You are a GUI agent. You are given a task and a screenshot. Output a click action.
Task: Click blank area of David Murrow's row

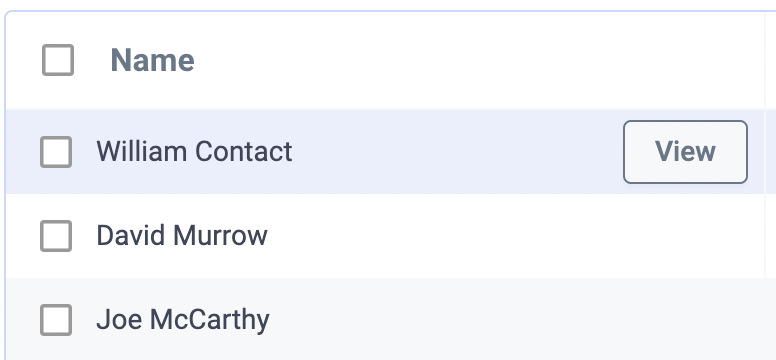(x=495, y=236)
